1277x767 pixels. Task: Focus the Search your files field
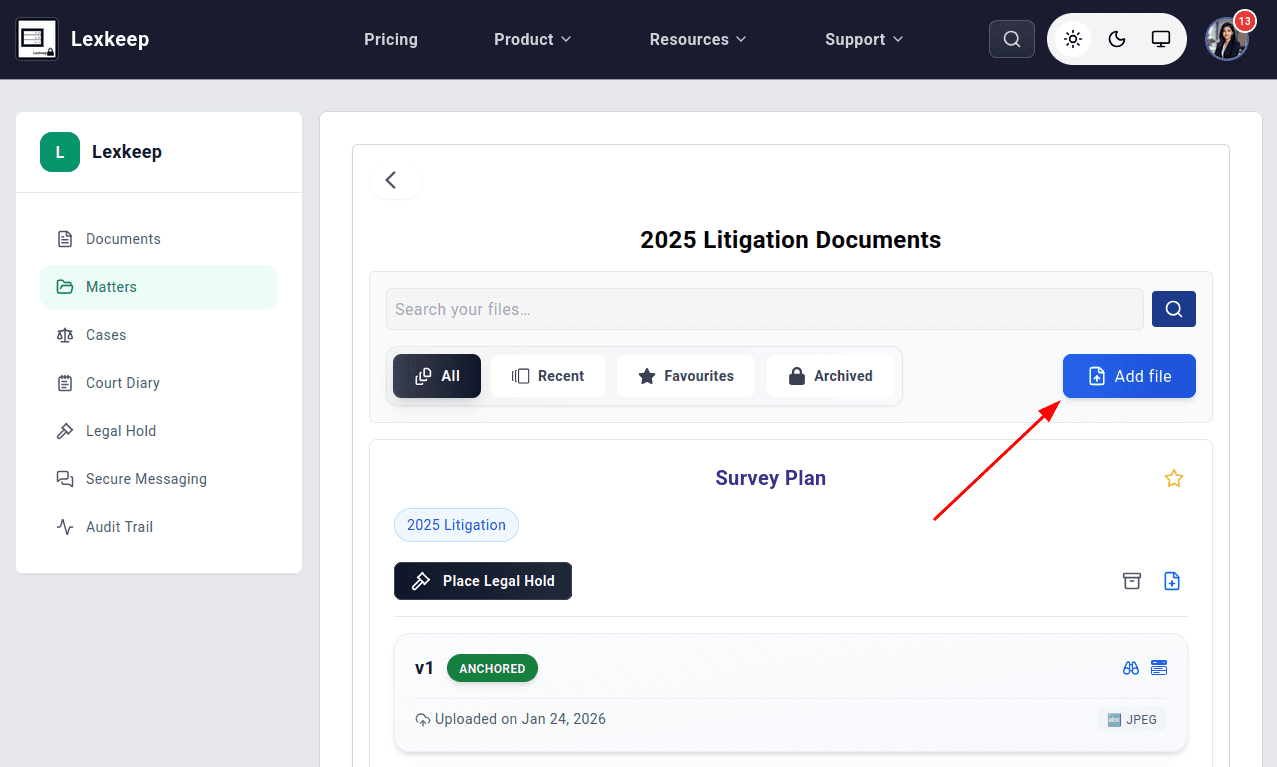click(765, 309)
